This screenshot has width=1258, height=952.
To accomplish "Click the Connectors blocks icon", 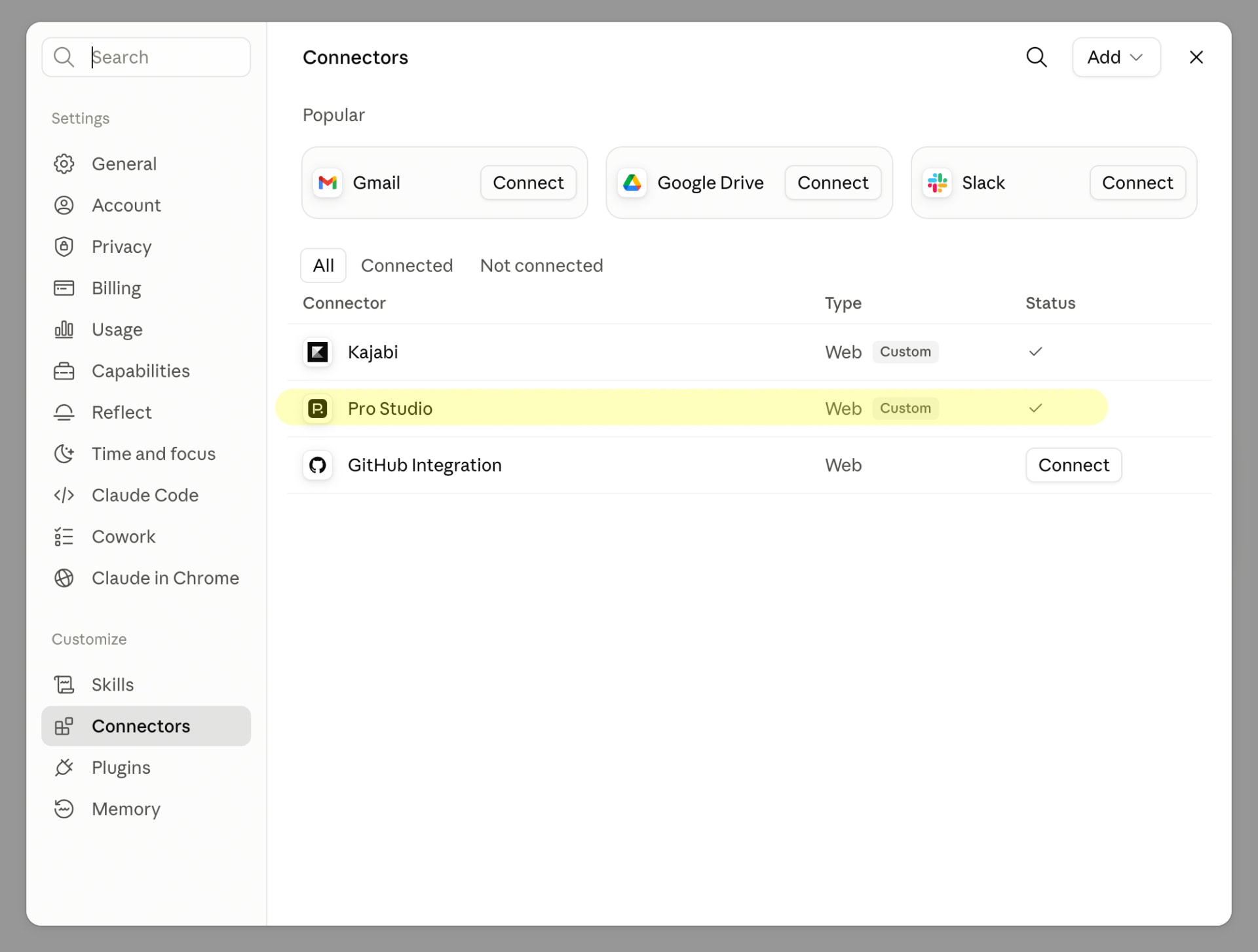I will [x=64, y=726].
